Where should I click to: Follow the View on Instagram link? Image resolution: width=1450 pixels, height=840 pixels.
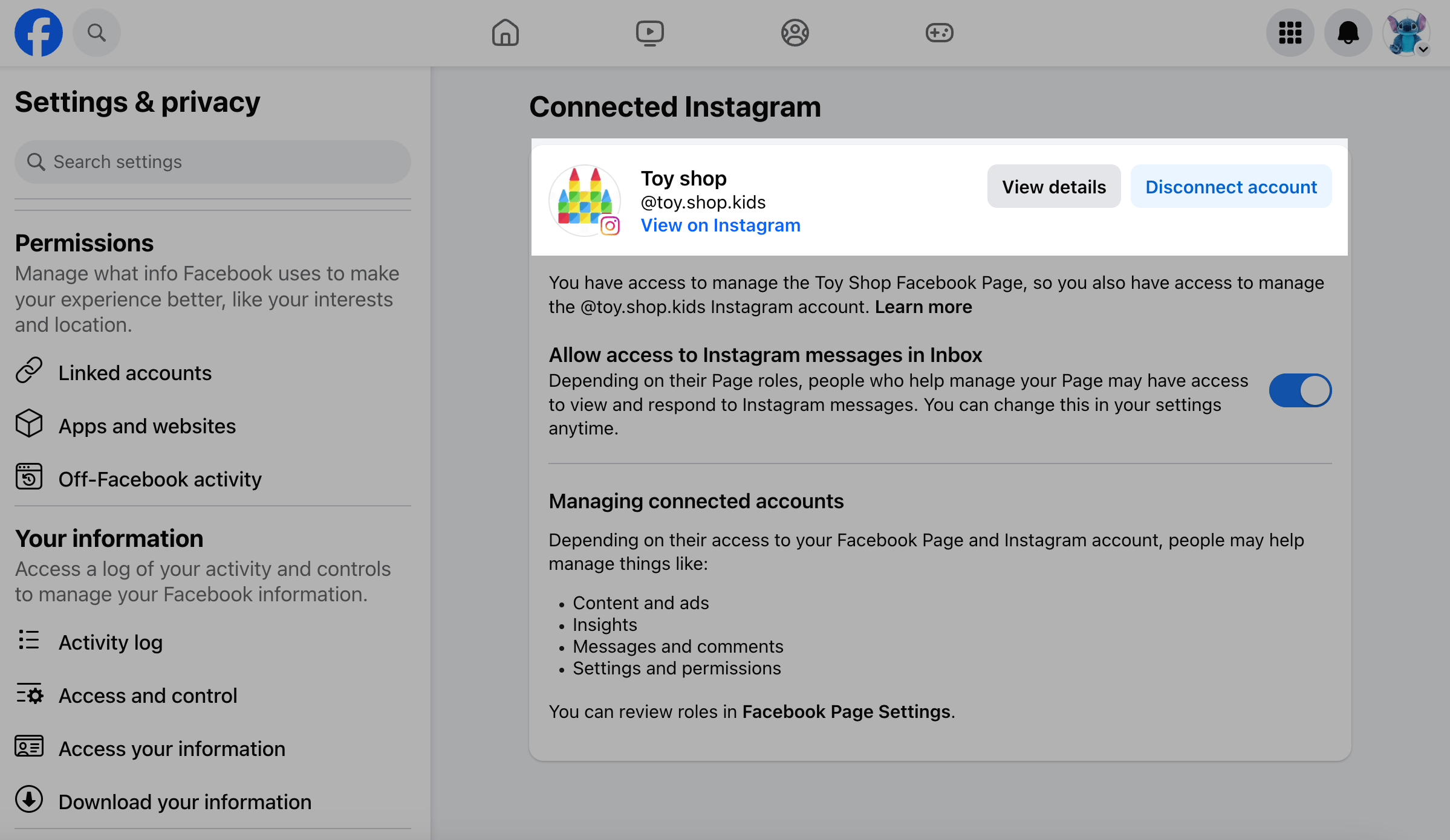coord(720,225)
